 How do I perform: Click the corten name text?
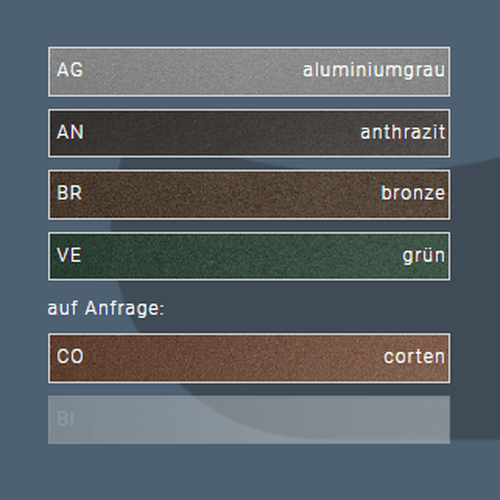[x=414, y=357]
